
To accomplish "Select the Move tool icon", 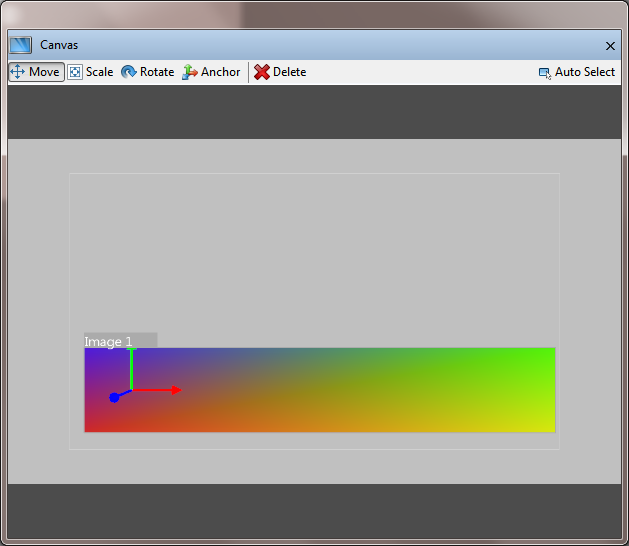I will tap(17, 72).
